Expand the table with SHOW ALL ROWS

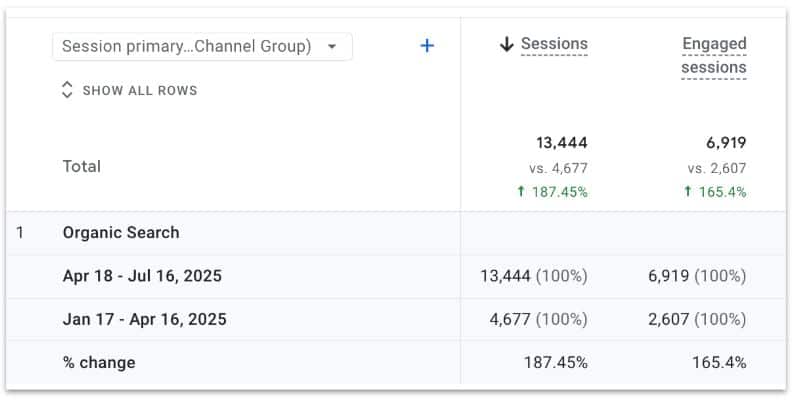(139, 90)
